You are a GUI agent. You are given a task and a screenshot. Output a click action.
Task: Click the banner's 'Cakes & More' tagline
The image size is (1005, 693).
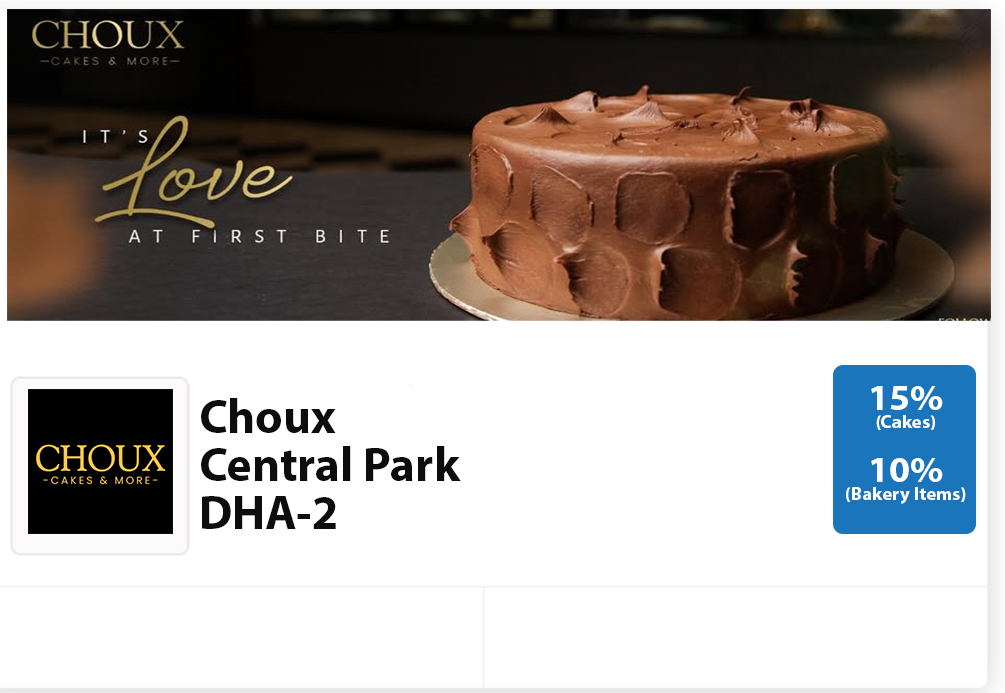pyautogui.click(x=110, y=61)
